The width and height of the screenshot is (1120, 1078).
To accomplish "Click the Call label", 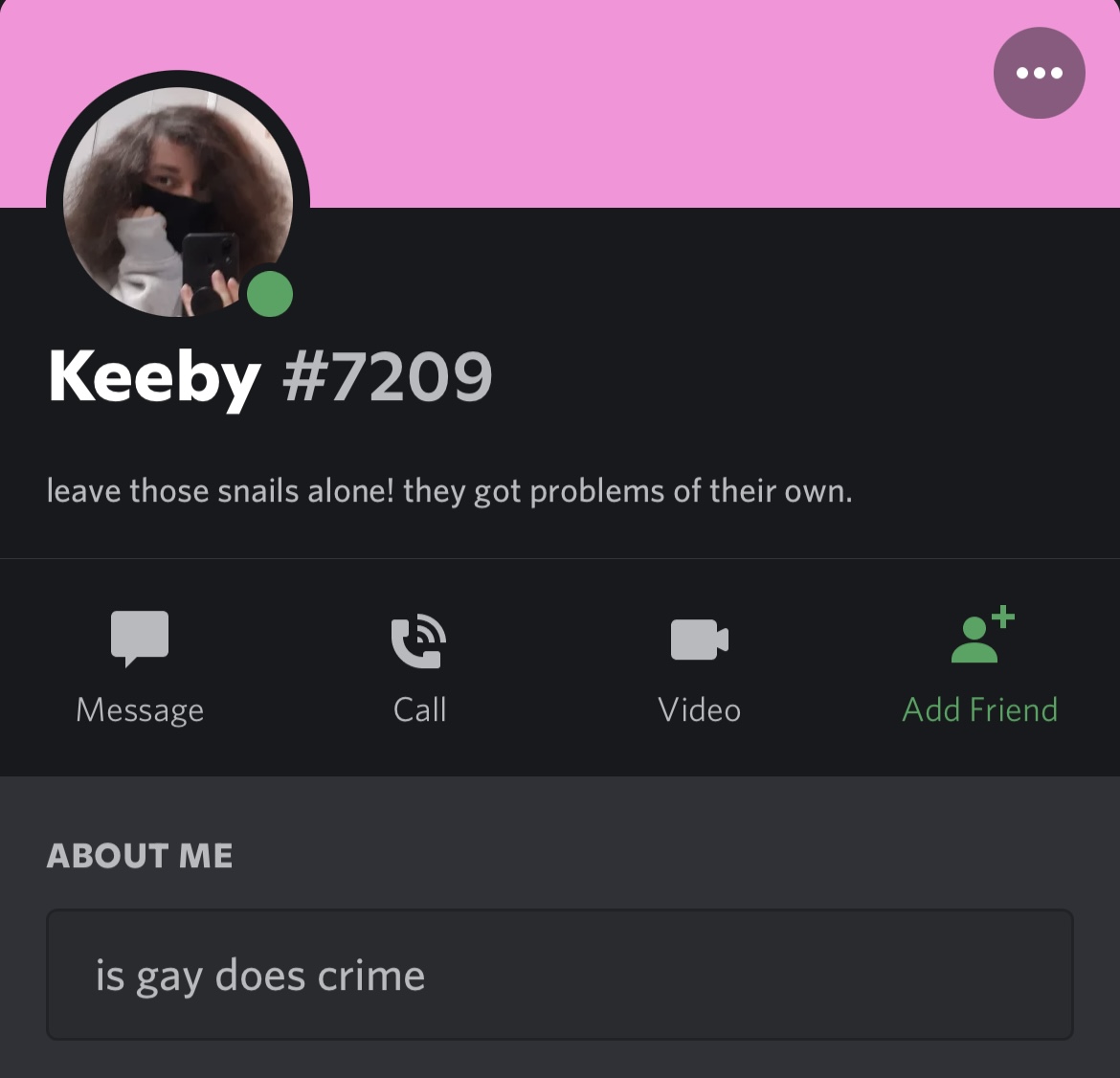I will point(420,710).
